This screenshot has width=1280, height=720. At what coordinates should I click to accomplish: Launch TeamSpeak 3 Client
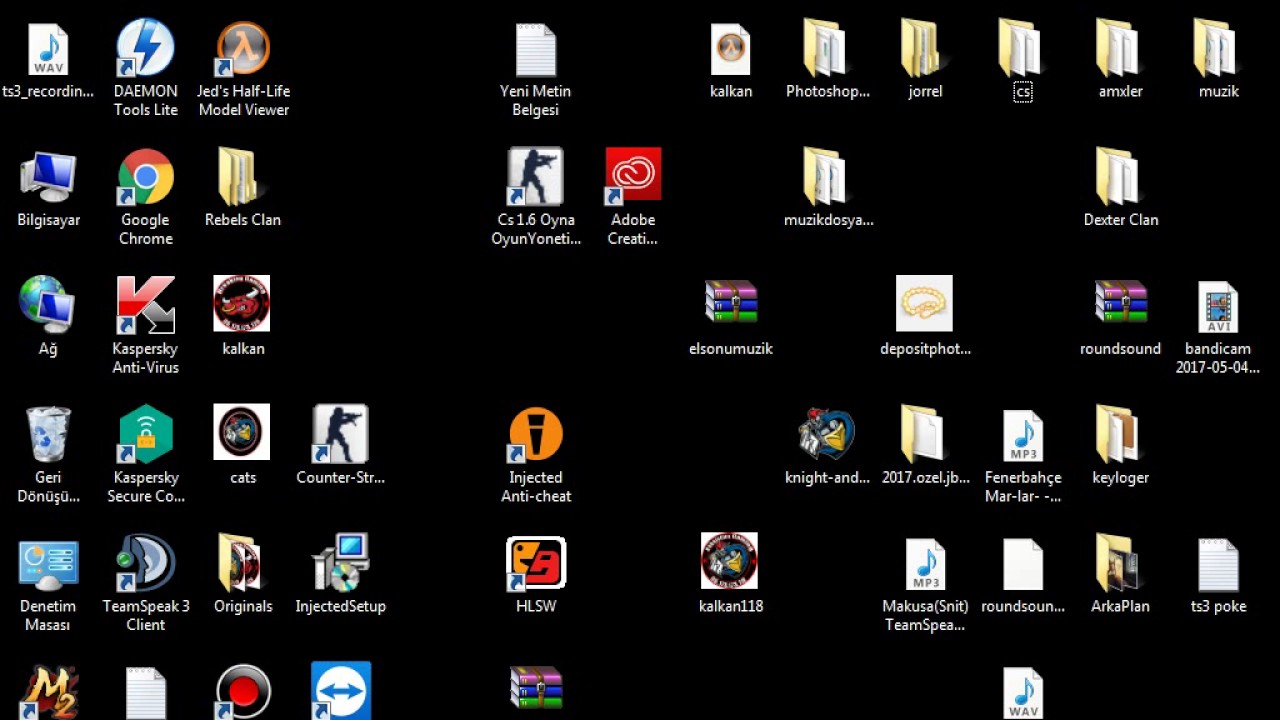(x=145, y=563)
